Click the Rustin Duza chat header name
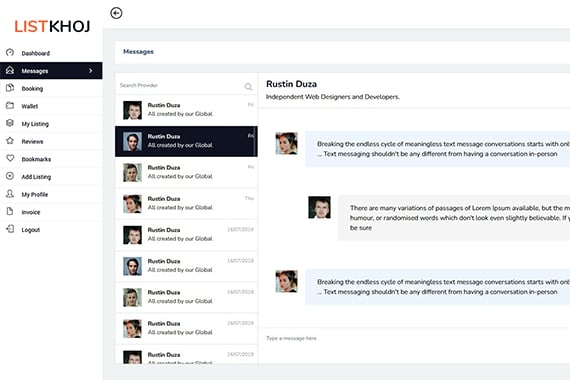This screenshot has height=380, width=570. point(291,84)
